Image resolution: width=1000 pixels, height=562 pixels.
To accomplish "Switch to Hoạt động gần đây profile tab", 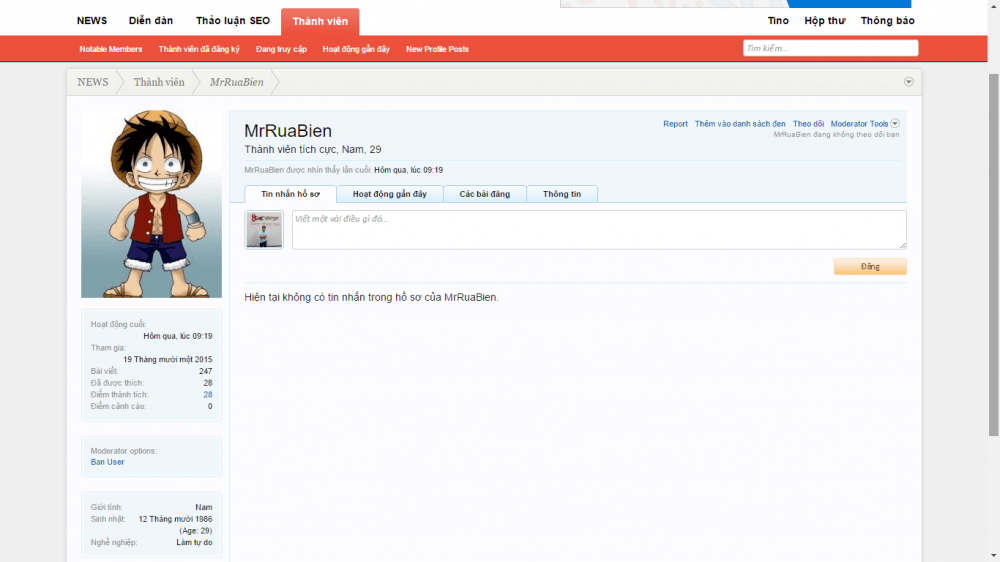I will [390, 194].
